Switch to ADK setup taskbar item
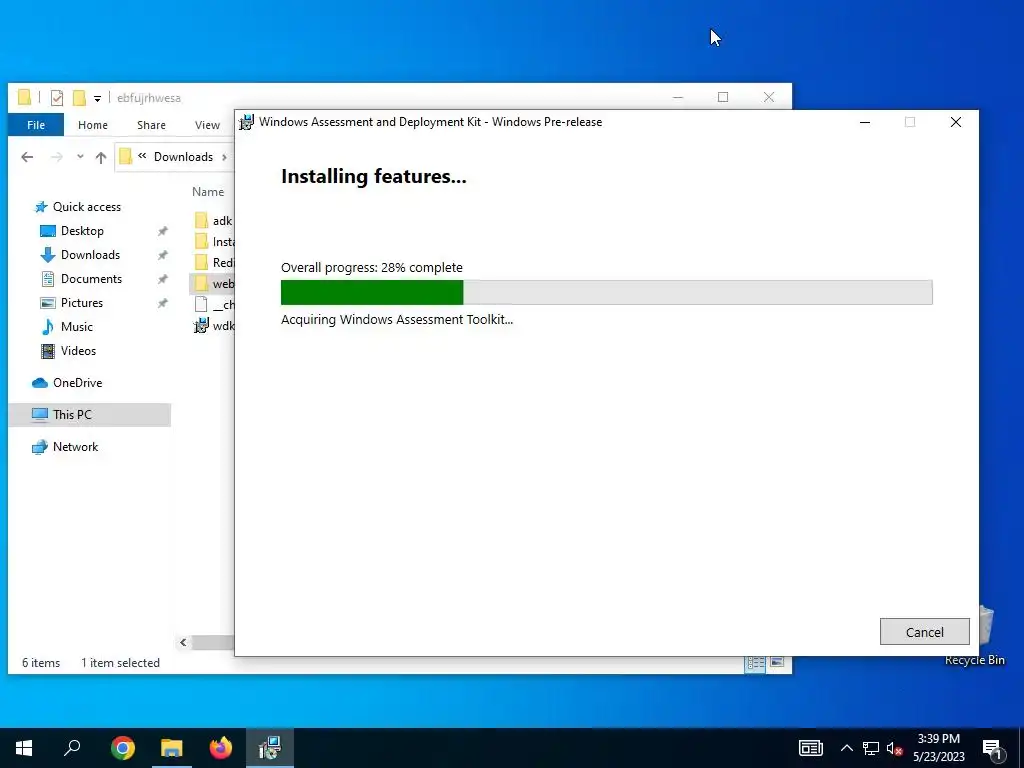The height and width of the screenshot is (768, 1024). pyautogui.click(x=270, y=748)
